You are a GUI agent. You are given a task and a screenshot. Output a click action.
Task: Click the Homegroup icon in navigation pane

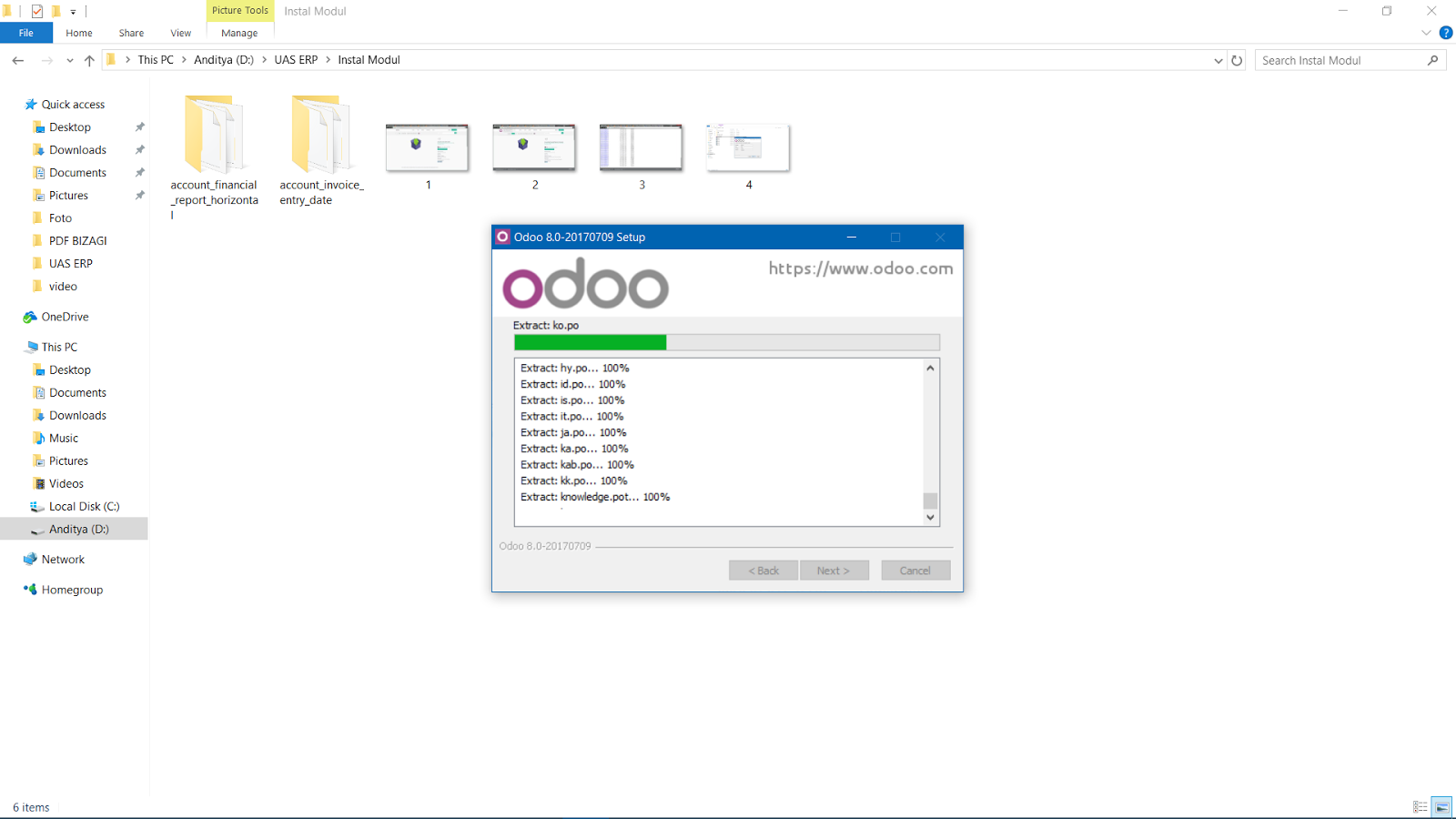click(x=30, y=590)
